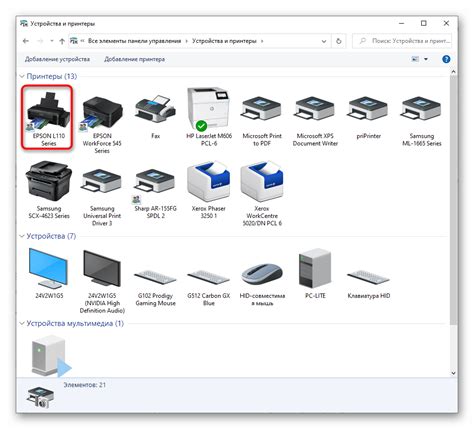Open the recent locations dropdown arrow

pyautogui.click(x=52, y=41)
